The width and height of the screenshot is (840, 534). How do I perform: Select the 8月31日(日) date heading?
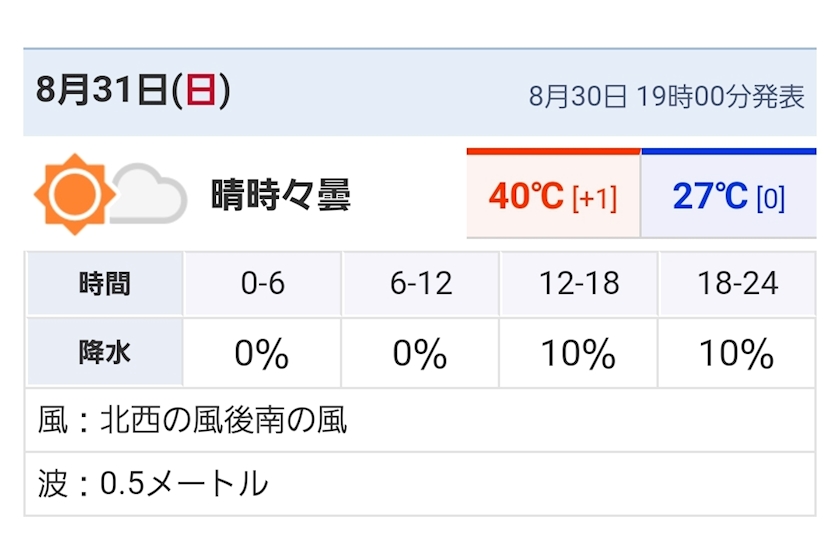tap(134, 91)
